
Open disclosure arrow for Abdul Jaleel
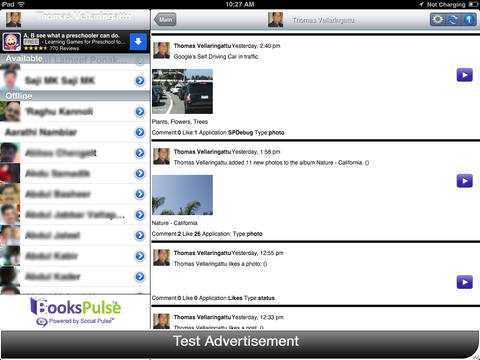(x=140, y=235)
